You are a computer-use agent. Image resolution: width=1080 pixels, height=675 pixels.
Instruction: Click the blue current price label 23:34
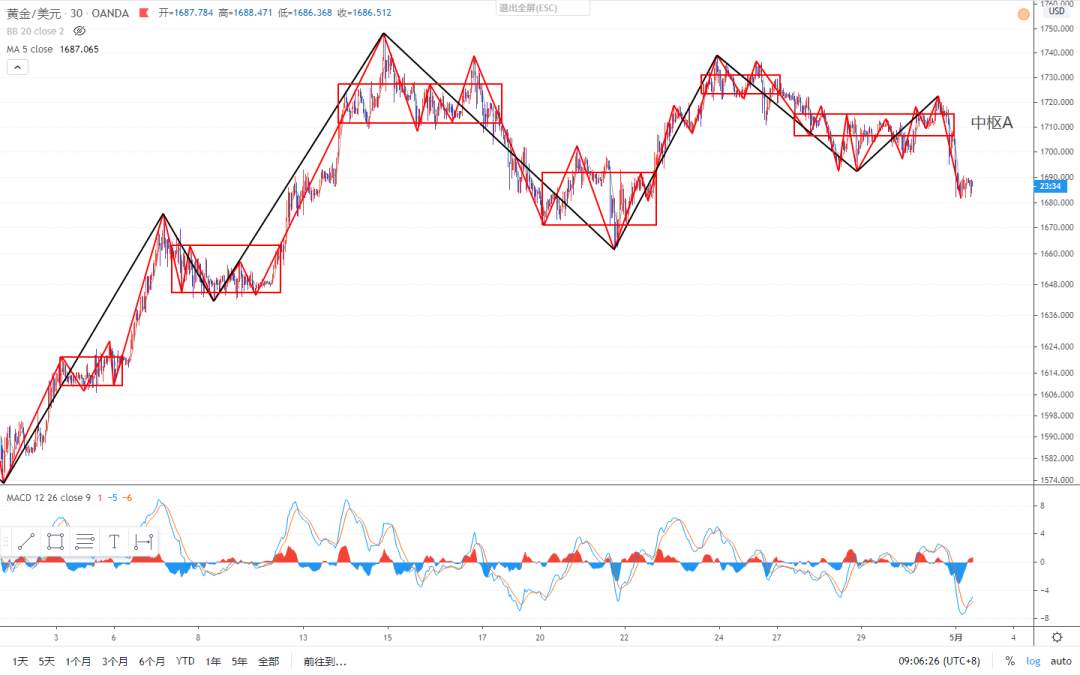click(1050, 186)
